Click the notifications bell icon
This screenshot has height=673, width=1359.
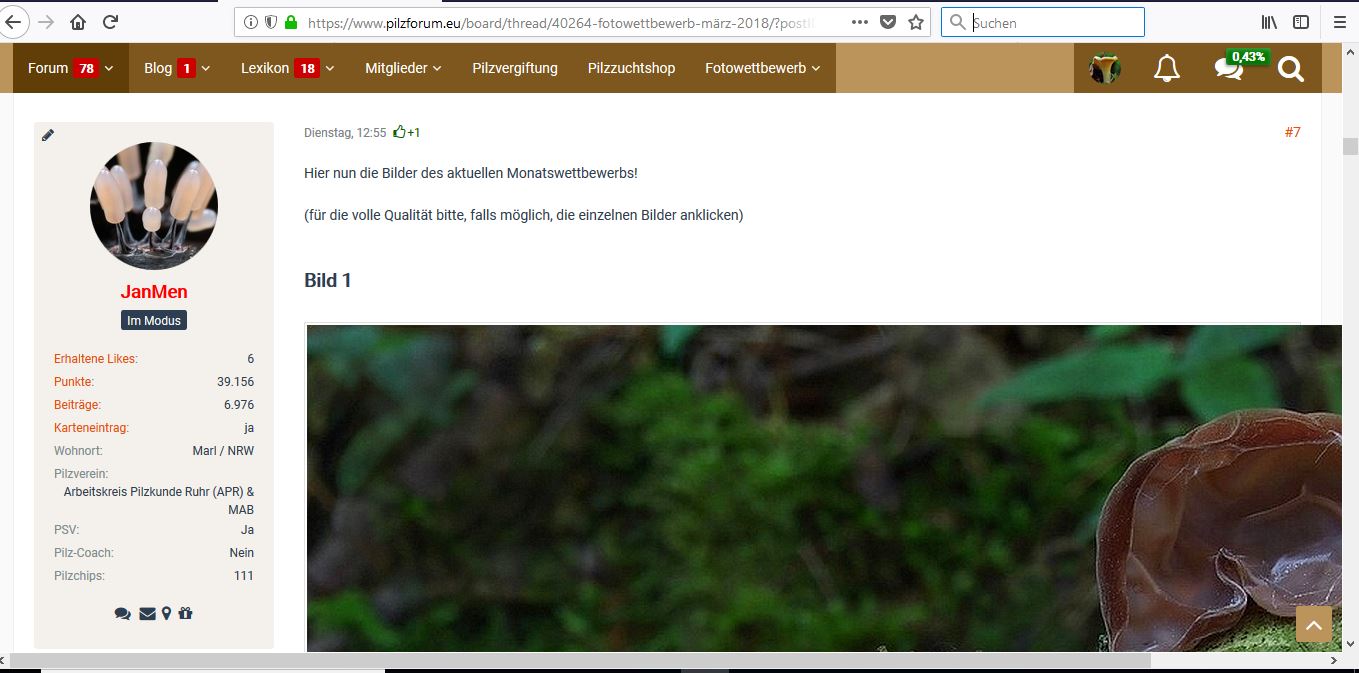coord(1166,69)
